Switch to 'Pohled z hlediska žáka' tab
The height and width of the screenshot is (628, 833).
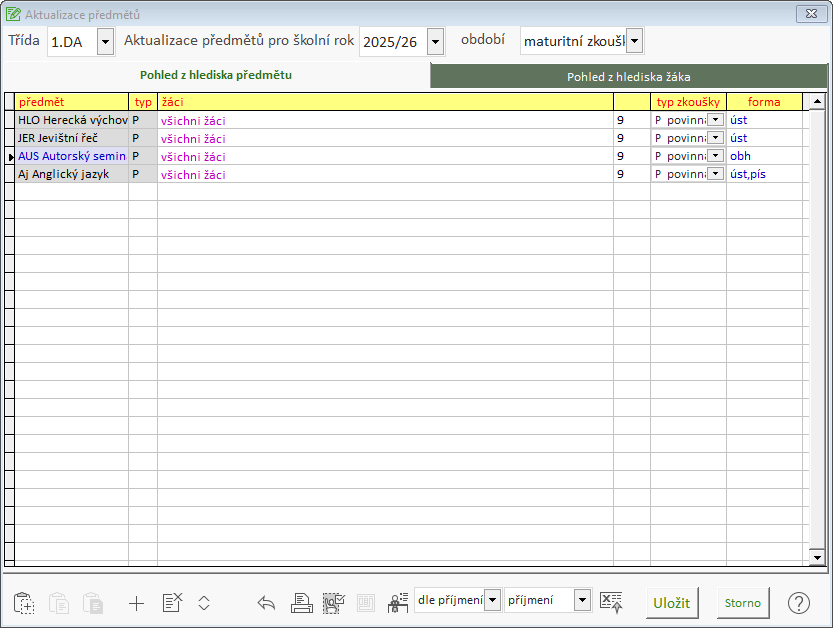628,76
